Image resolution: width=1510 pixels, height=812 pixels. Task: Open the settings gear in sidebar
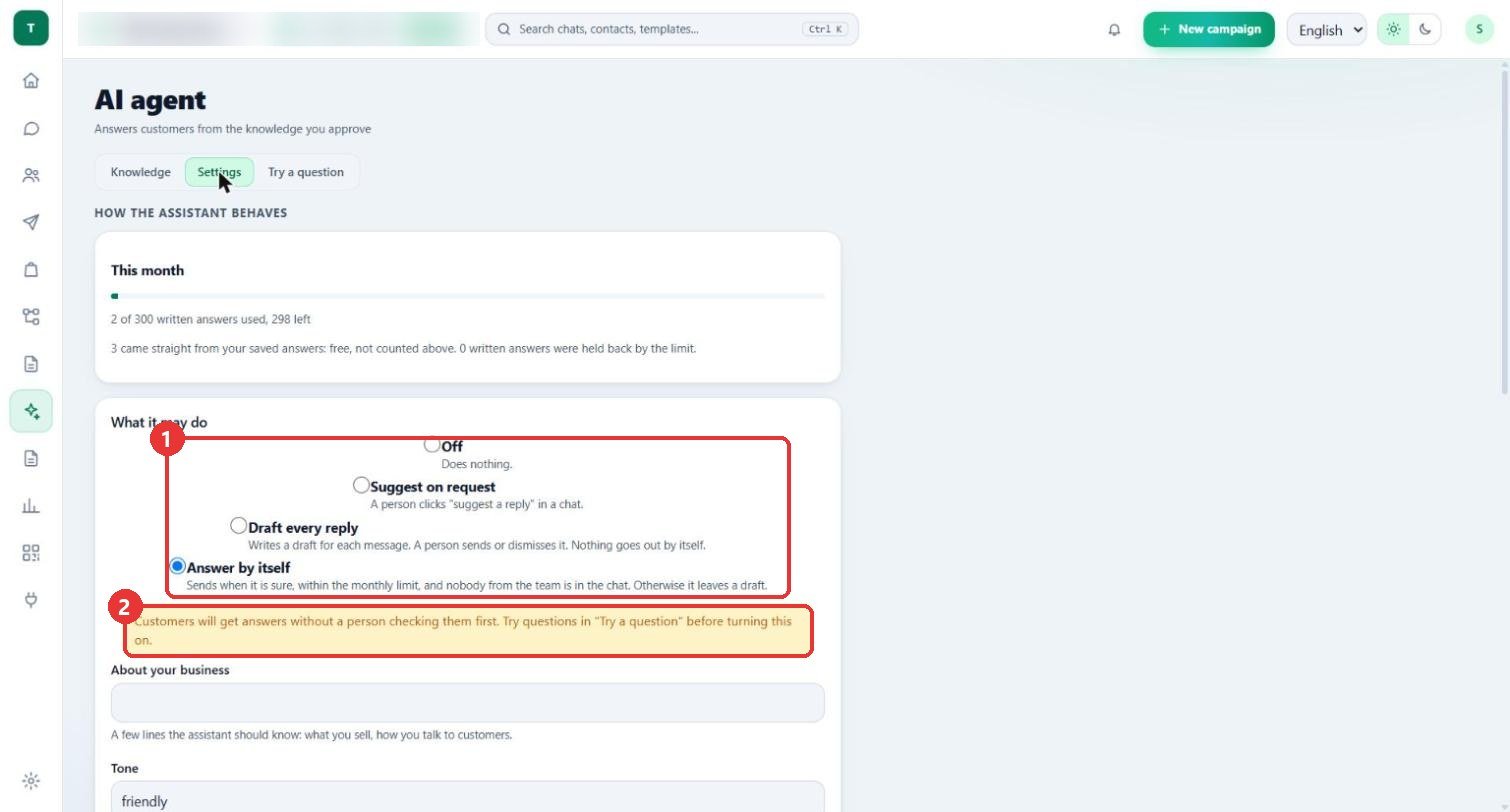click(31, 781)
